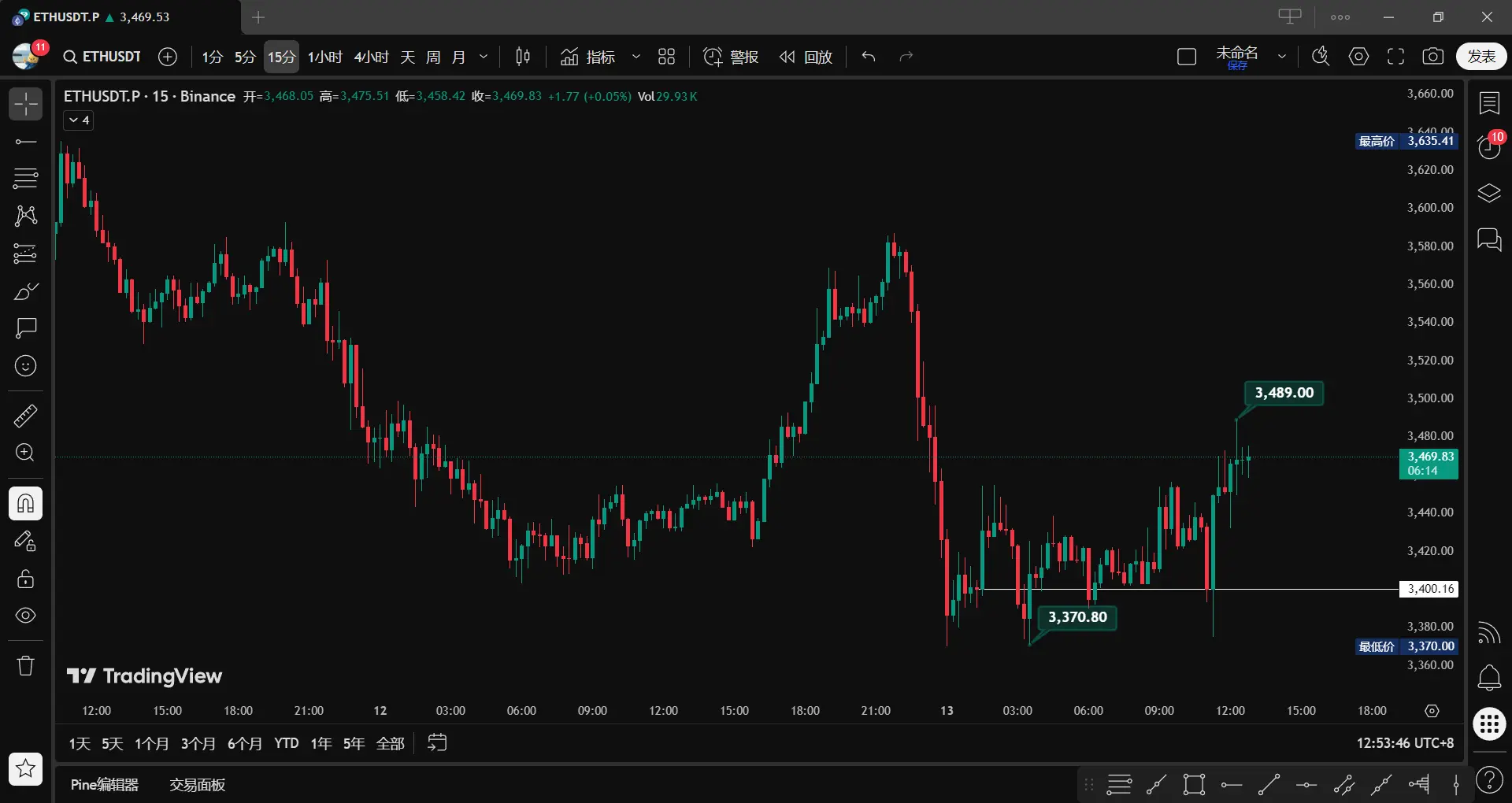
Task: Select the crosshair cursor tool
Action: pos(25,104)
